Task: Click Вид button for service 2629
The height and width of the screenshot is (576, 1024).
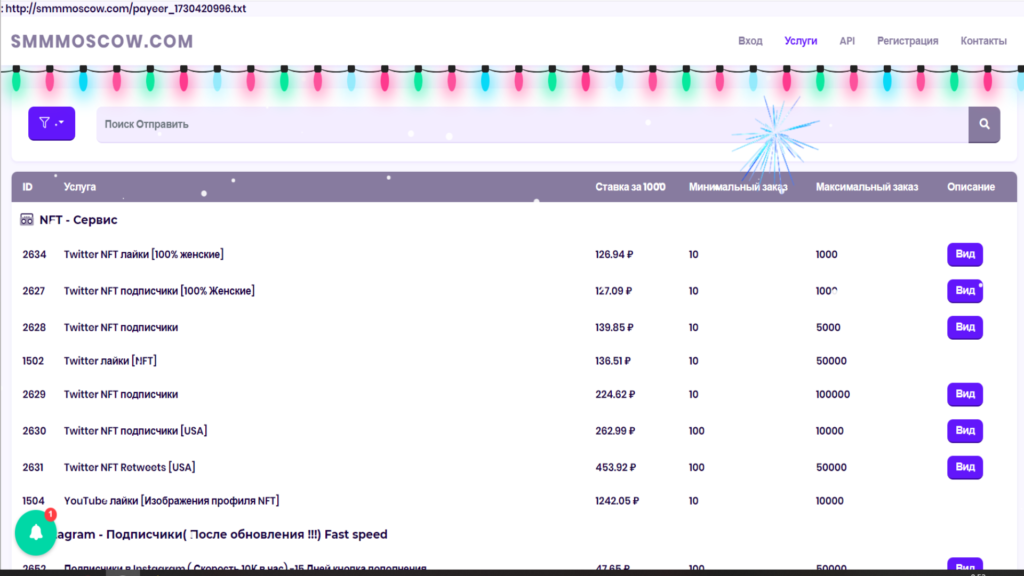Action: point(965,394)
